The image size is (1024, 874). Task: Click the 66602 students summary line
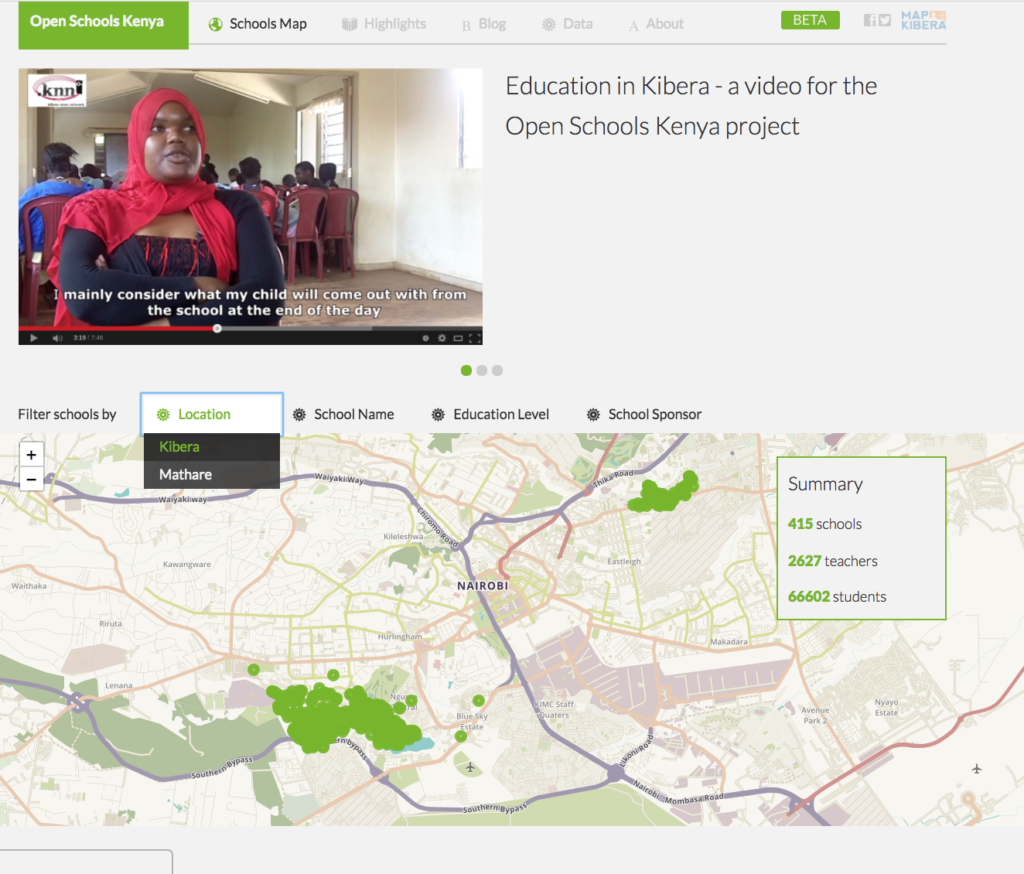point(837,596)
